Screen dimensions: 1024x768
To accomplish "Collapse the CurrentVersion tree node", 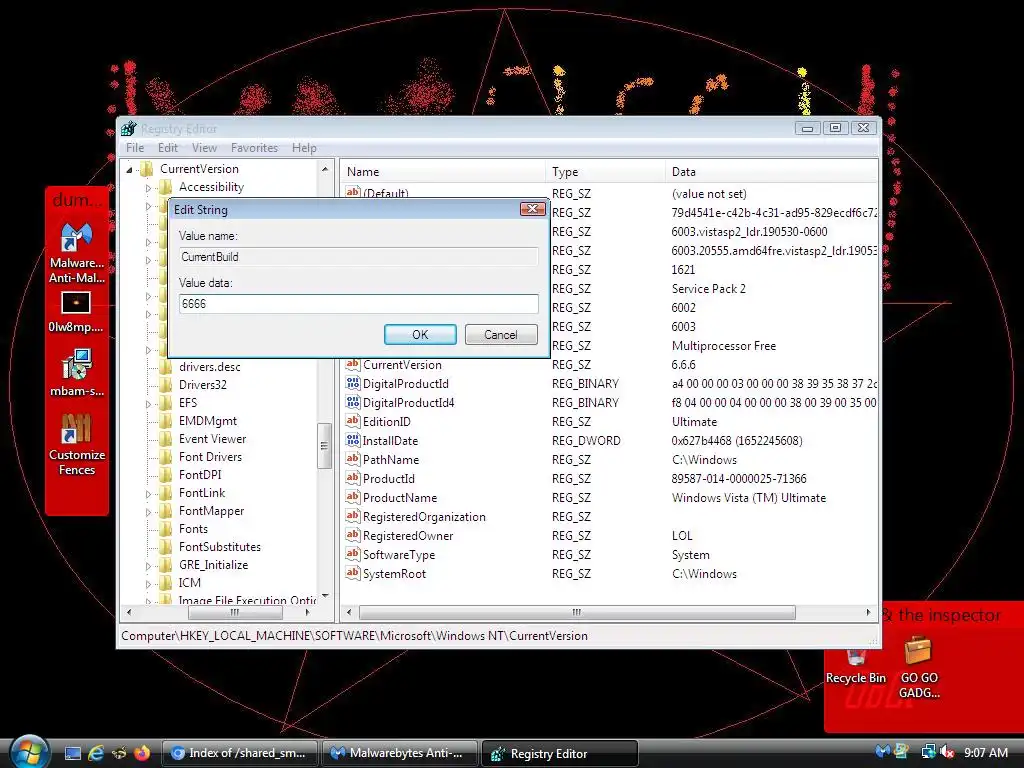I will point(129,170).
